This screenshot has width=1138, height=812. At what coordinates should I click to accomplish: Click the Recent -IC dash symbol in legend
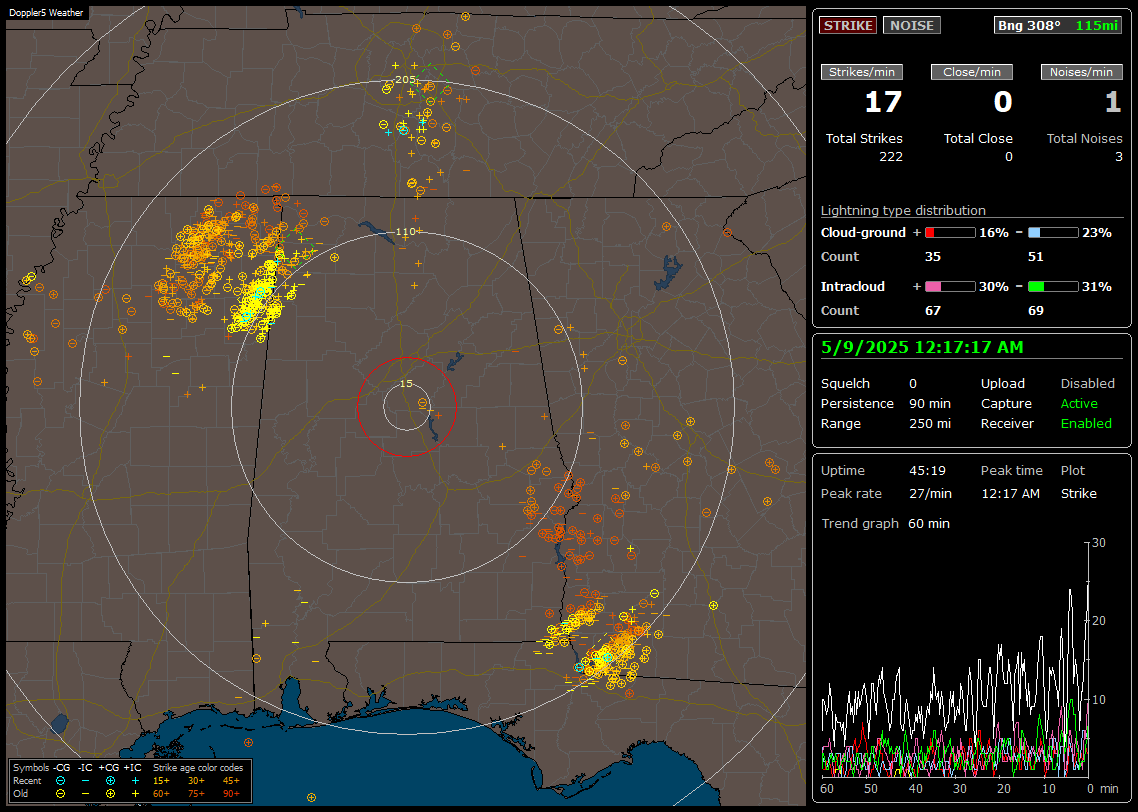86,781
